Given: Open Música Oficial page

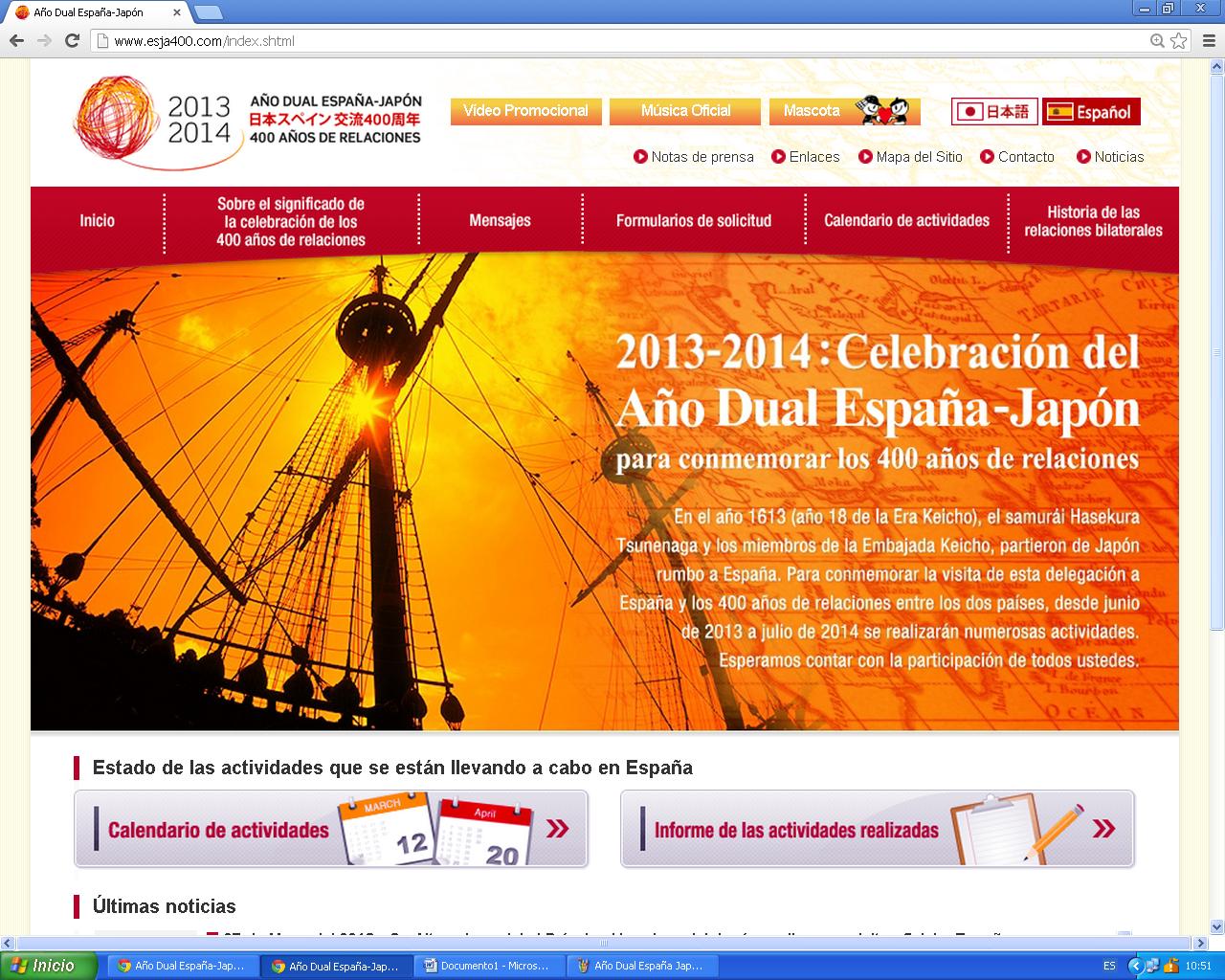Looking at the screenshot, I should tap(685, 111).
